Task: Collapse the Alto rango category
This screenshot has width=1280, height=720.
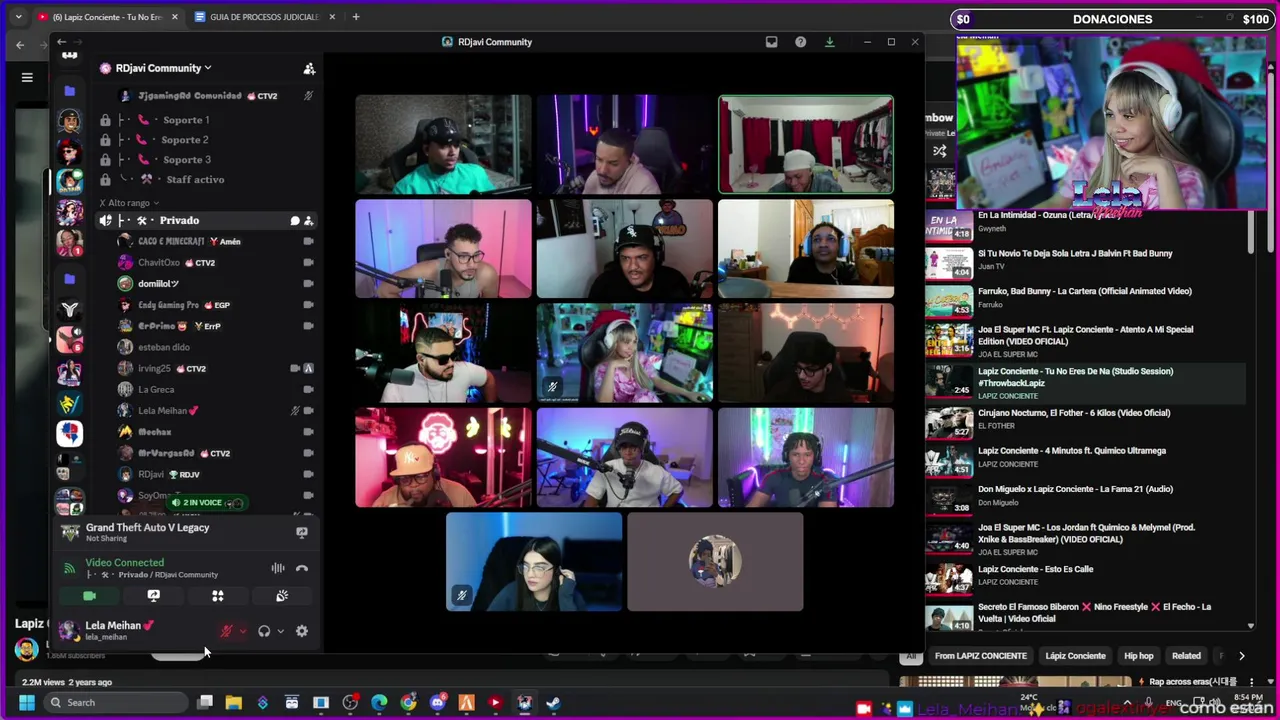Action: point(128,203)
